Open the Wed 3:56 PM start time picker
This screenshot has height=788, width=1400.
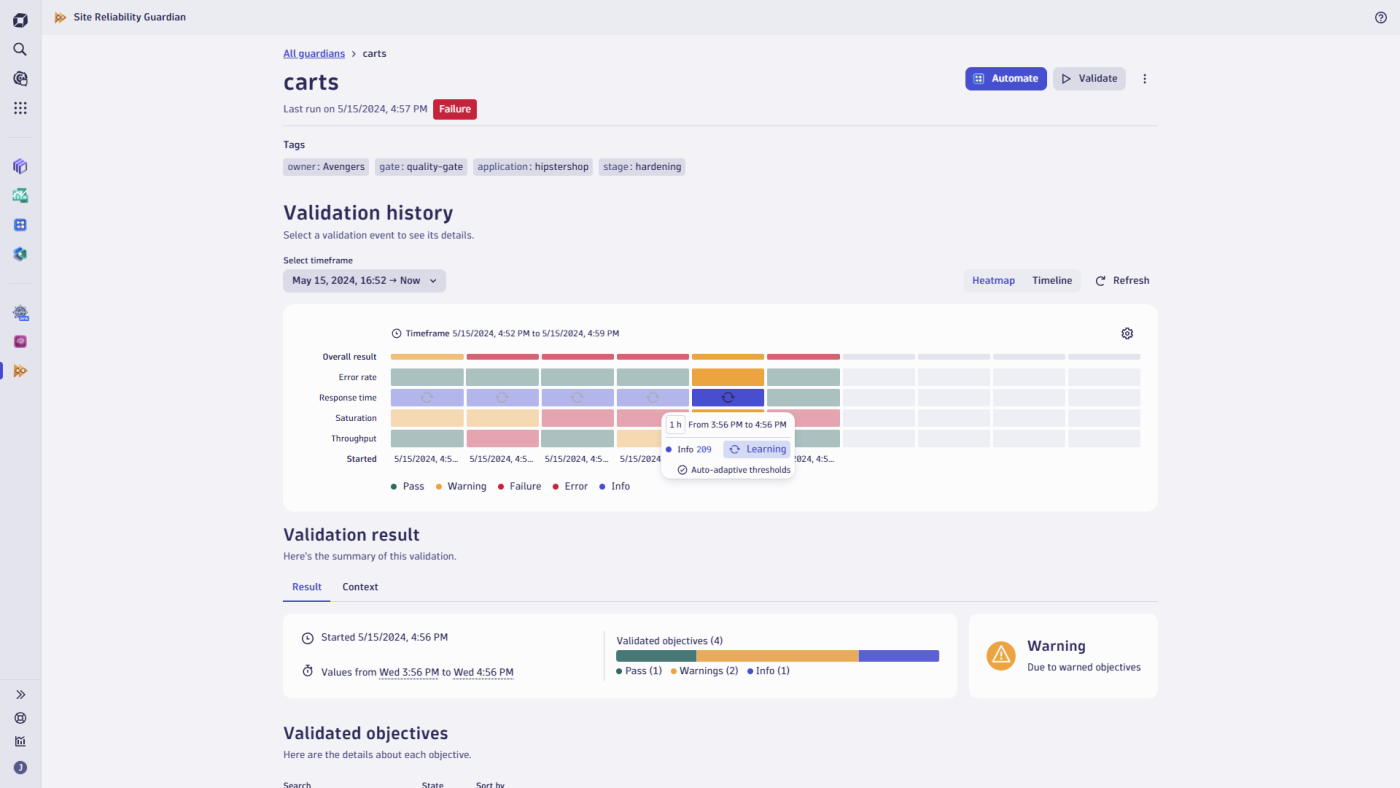pyautogui.click(x=409, y=672)
